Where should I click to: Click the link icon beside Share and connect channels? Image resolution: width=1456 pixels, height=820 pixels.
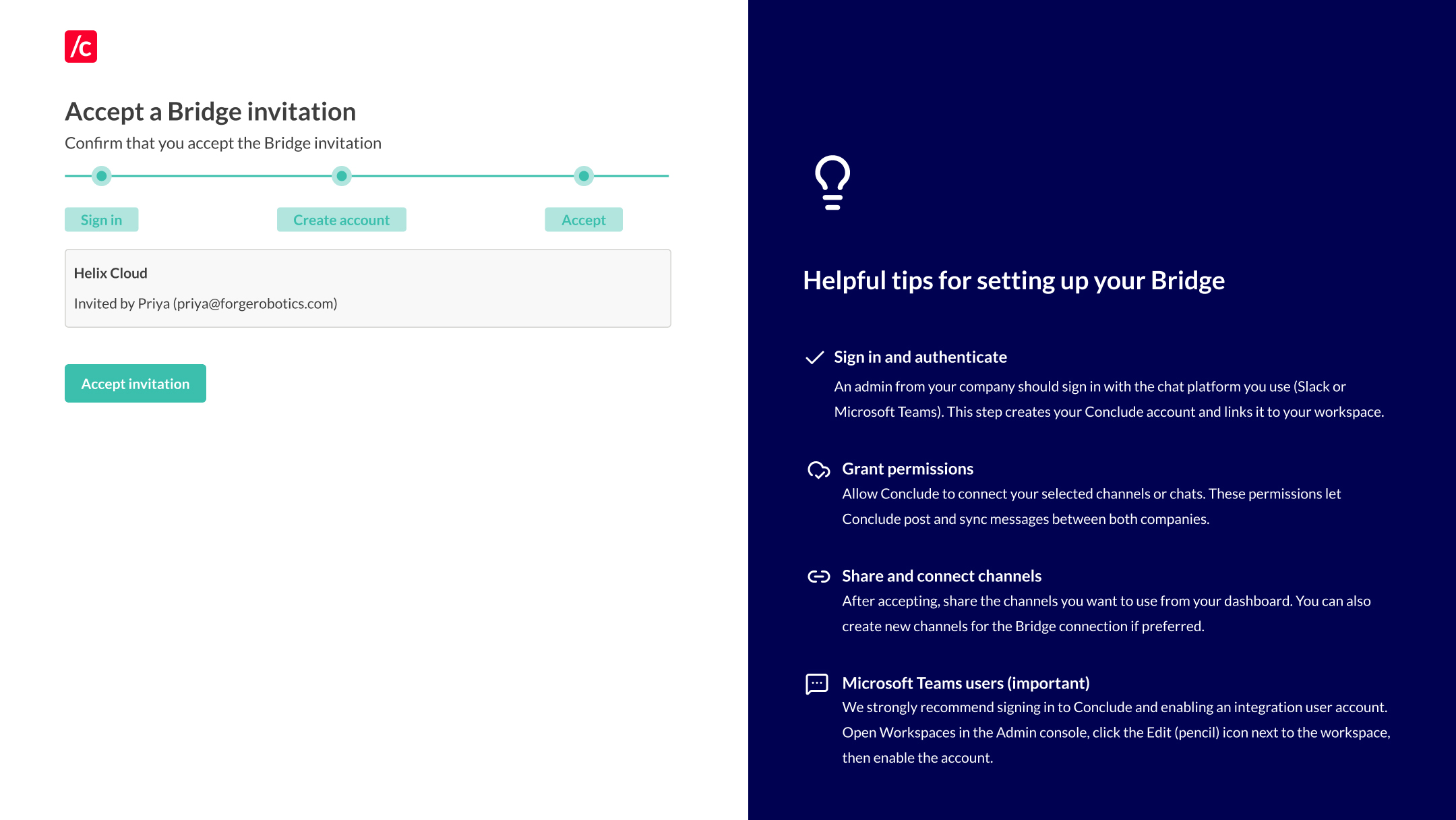tap(819, 576)
